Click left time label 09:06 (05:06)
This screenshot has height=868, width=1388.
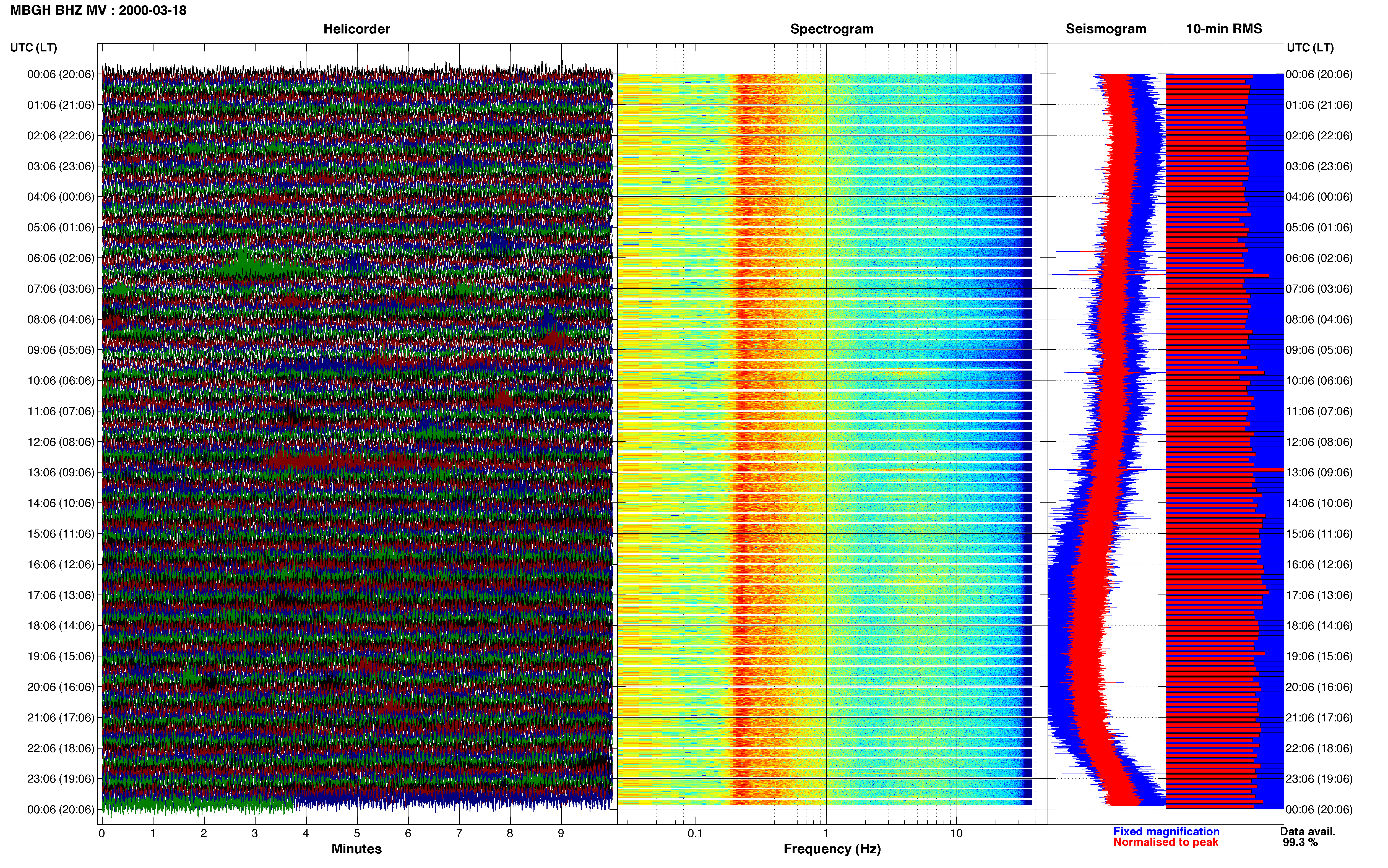(61, 350)
